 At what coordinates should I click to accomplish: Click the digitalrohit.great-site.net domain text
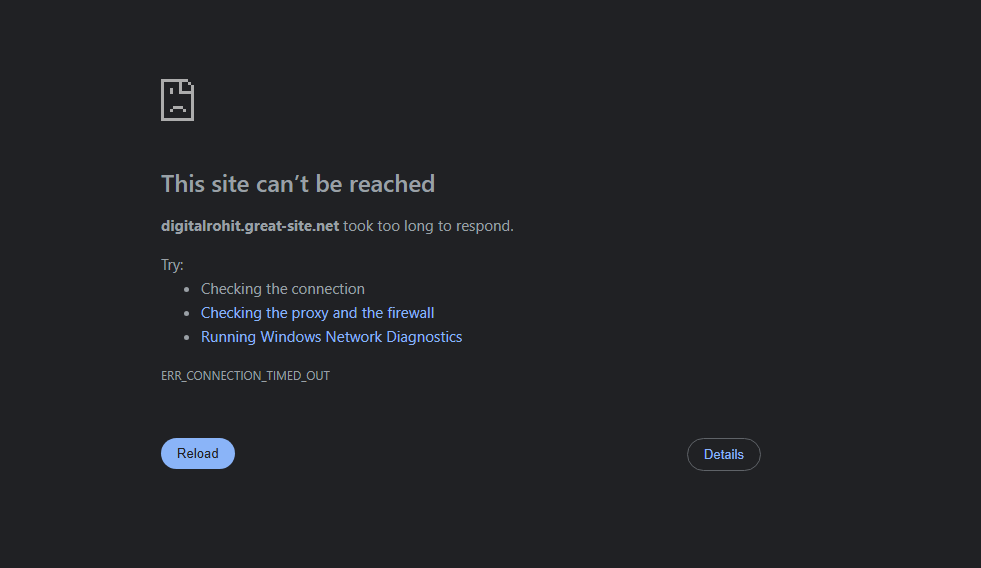(x=250, y=226)
